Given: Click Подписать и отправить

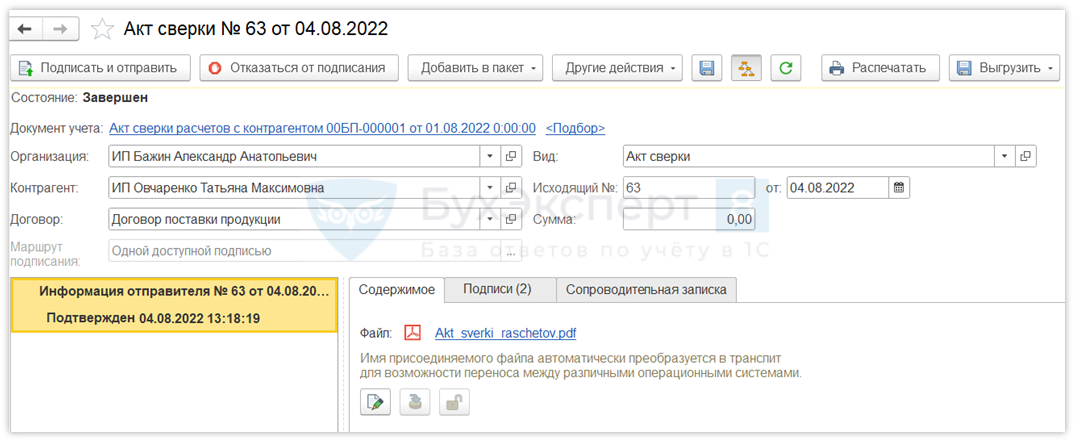Looking at the screenshot, I should 100,68.
